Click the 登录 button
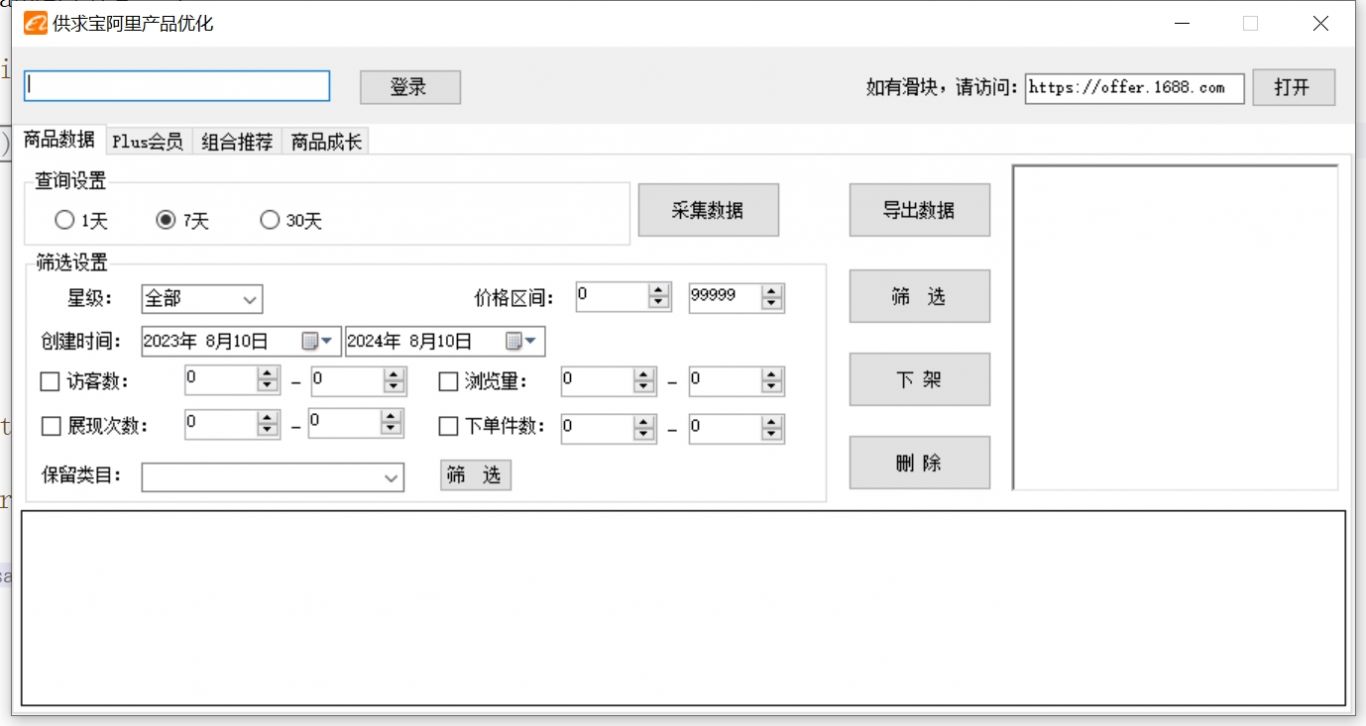 (410, 87)
